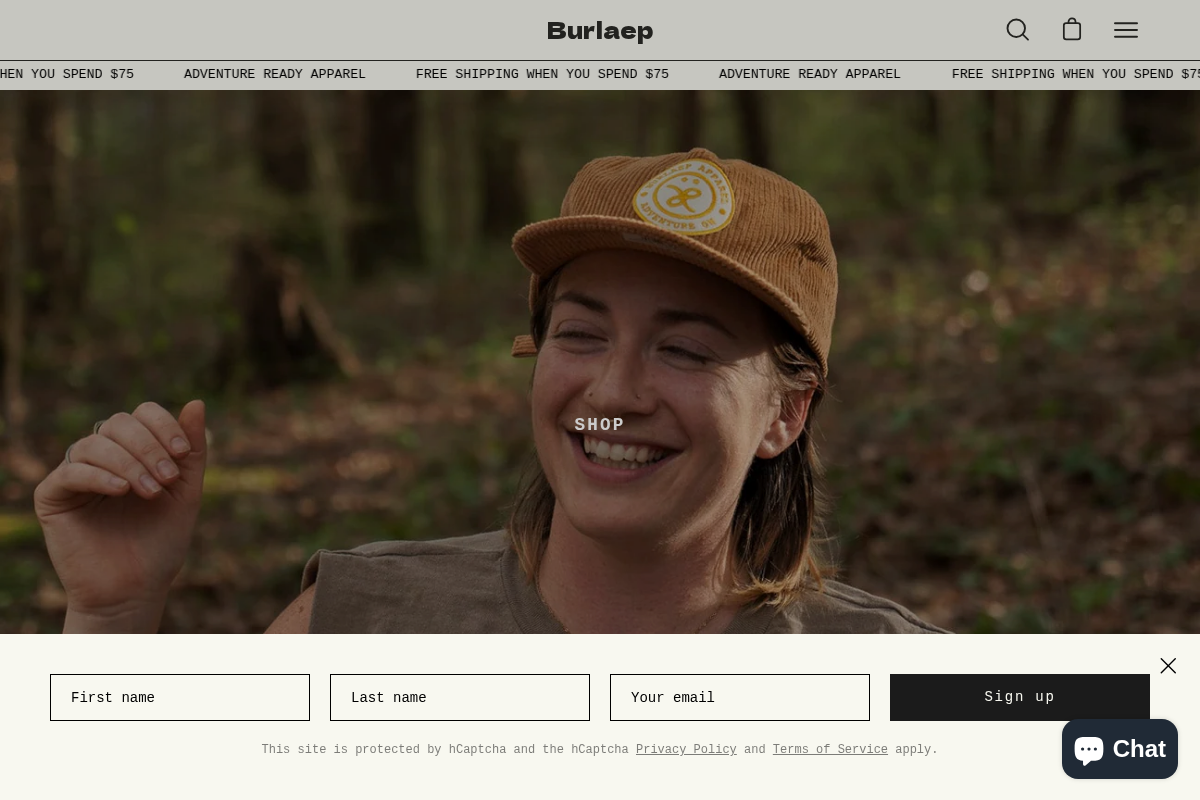The width and height of the screenshot is (1200, 800).
Task: Click the First name input field
Action: (180, 697)
